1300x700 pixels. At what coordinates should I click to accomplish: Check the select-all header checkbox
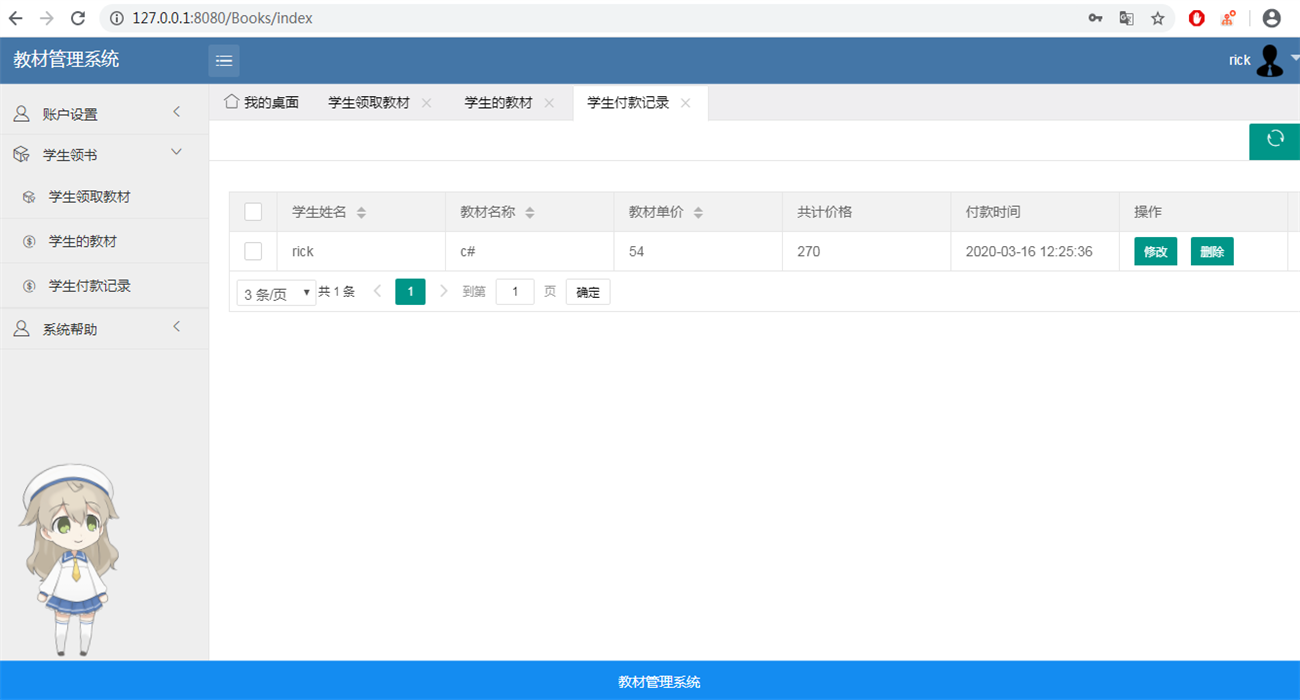click(253, 212)
